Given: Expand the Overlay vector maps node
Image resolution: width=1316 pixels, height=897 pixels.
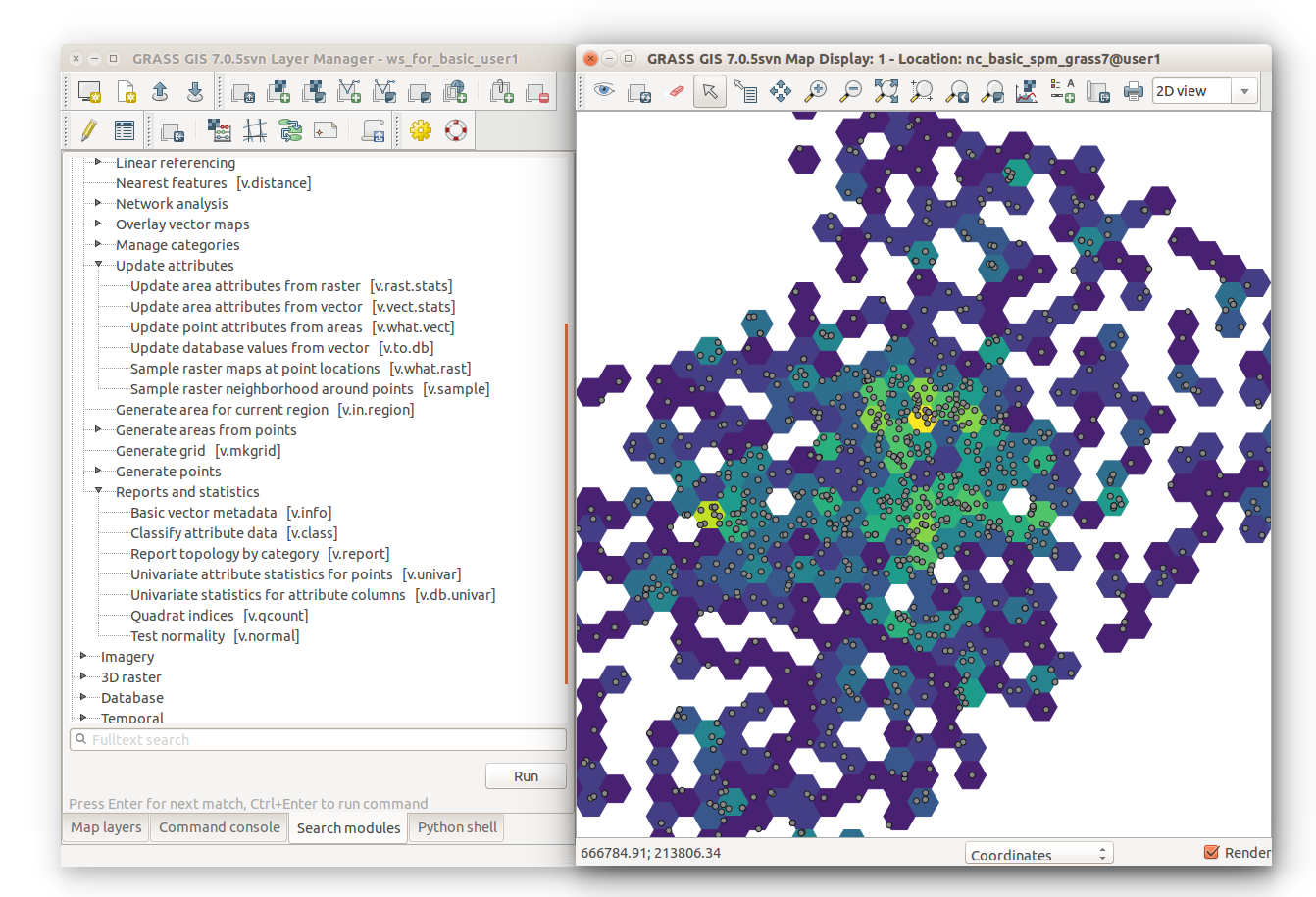Looking at the screenshot, I should pyautogui.click(x=98, y=224).
